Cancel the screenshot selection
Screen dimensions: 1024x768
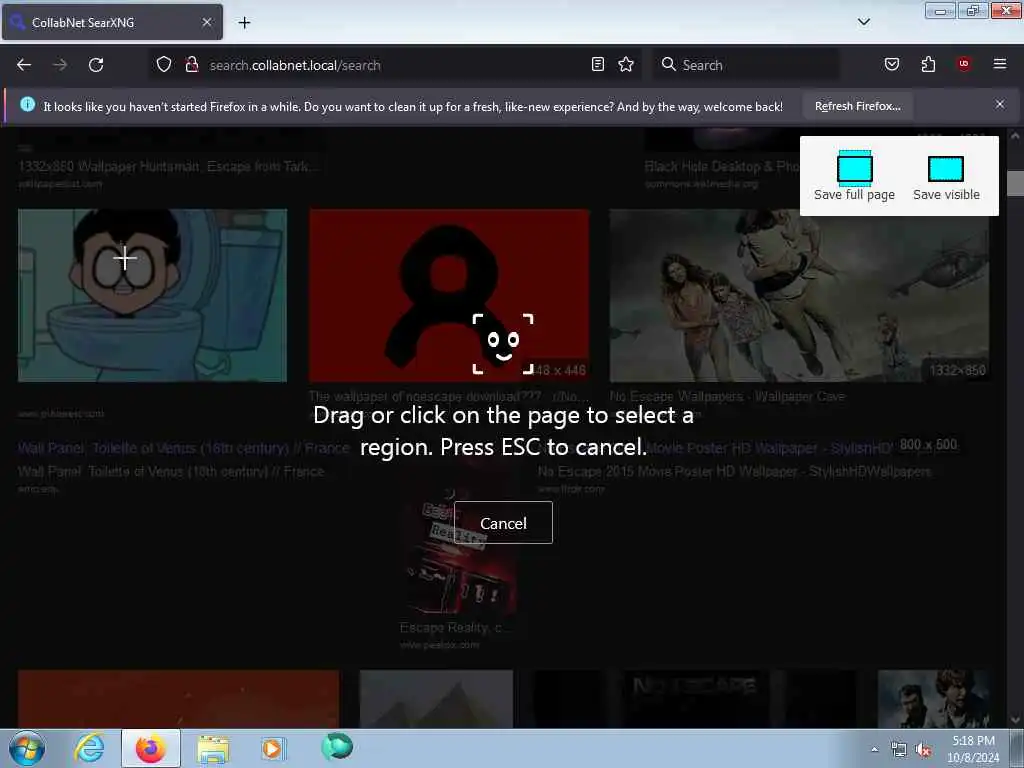click(503, 523)
